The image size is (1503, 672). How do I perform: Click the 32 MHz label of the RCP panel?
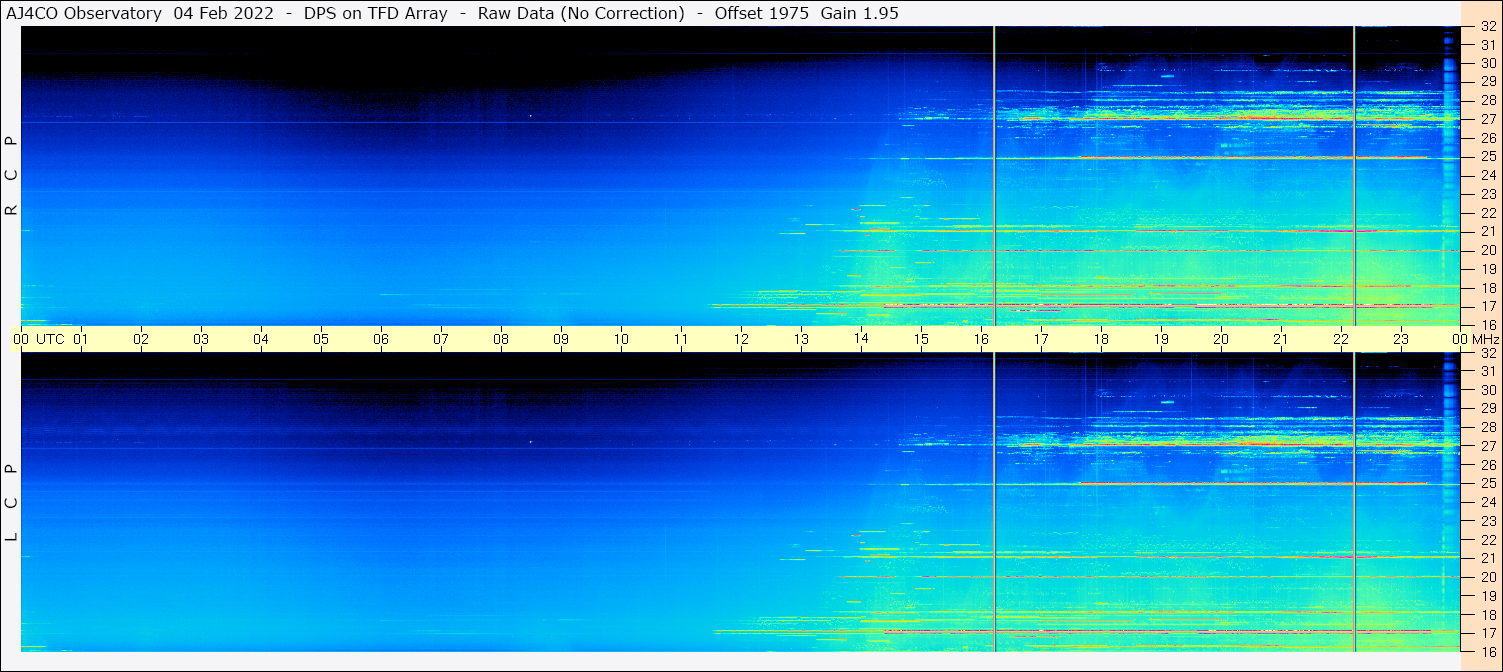[x=1488, y=27]
